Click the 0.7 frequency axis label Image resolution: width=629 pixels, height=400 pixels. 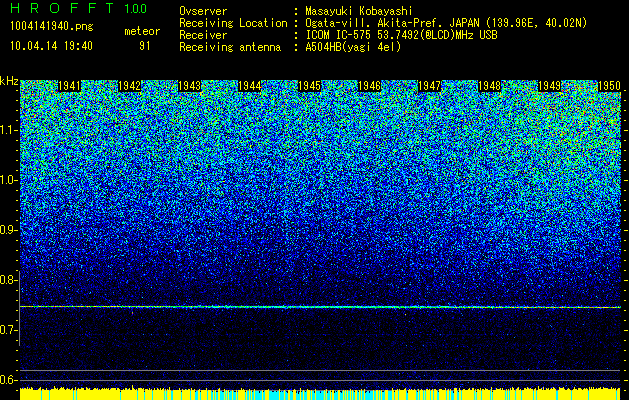8,330
